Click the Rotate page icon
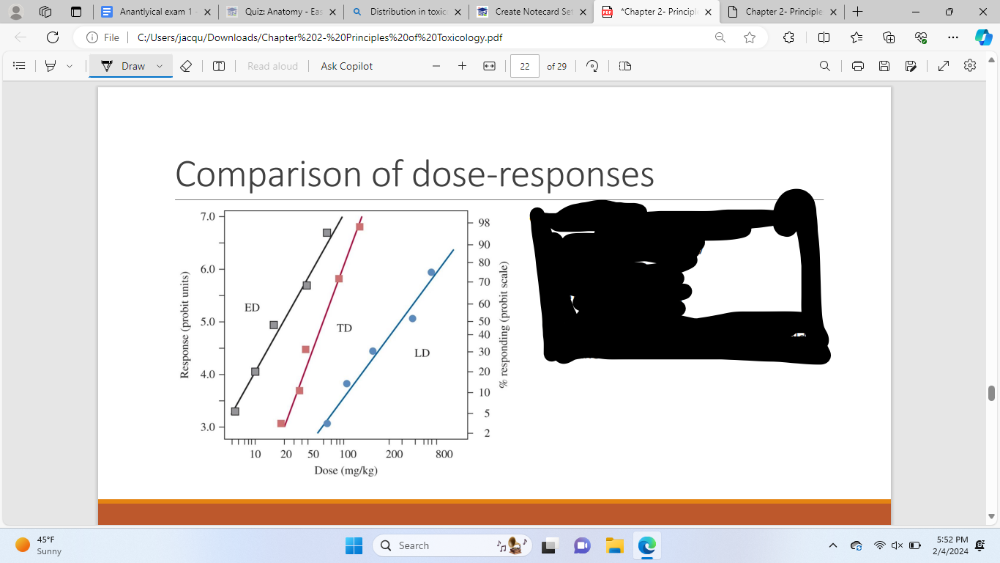This screenshot has height=563, width=1000. [x=592, y=66]
